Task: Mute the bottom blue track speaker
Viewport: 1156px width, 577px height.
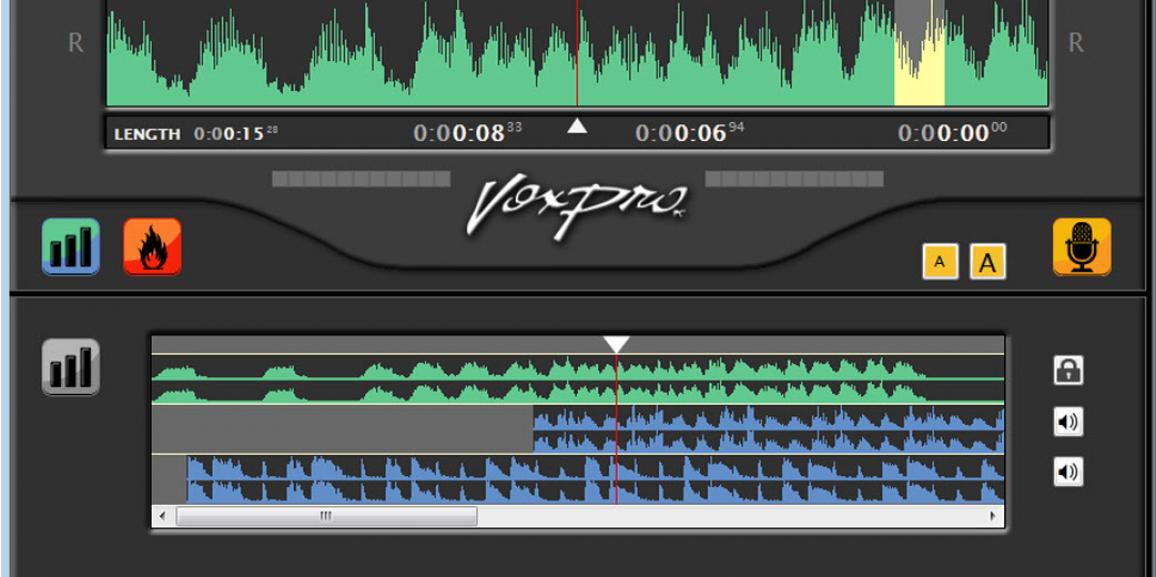Action: 1068,472
